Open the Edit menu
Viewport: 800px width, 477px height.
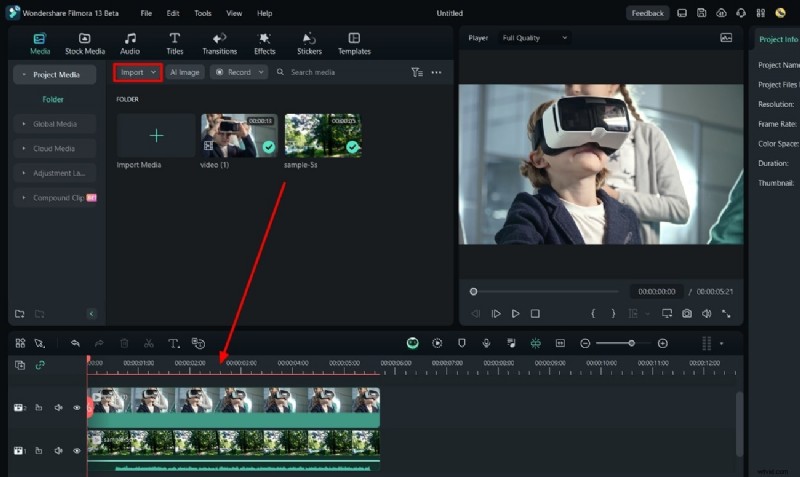click(173, 13)
